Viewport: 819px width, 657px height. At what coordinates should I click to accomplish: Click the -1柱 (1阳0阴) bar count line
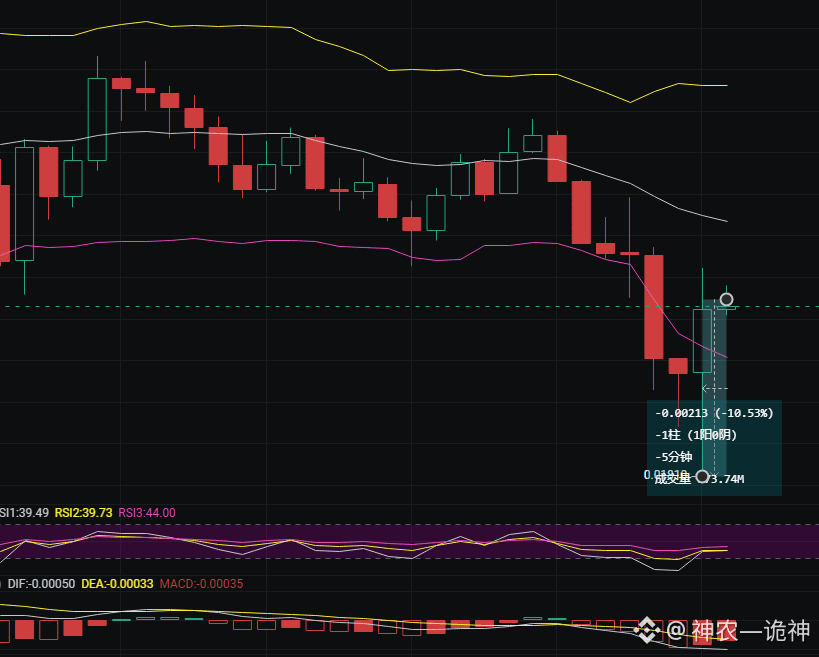[696, 435]
